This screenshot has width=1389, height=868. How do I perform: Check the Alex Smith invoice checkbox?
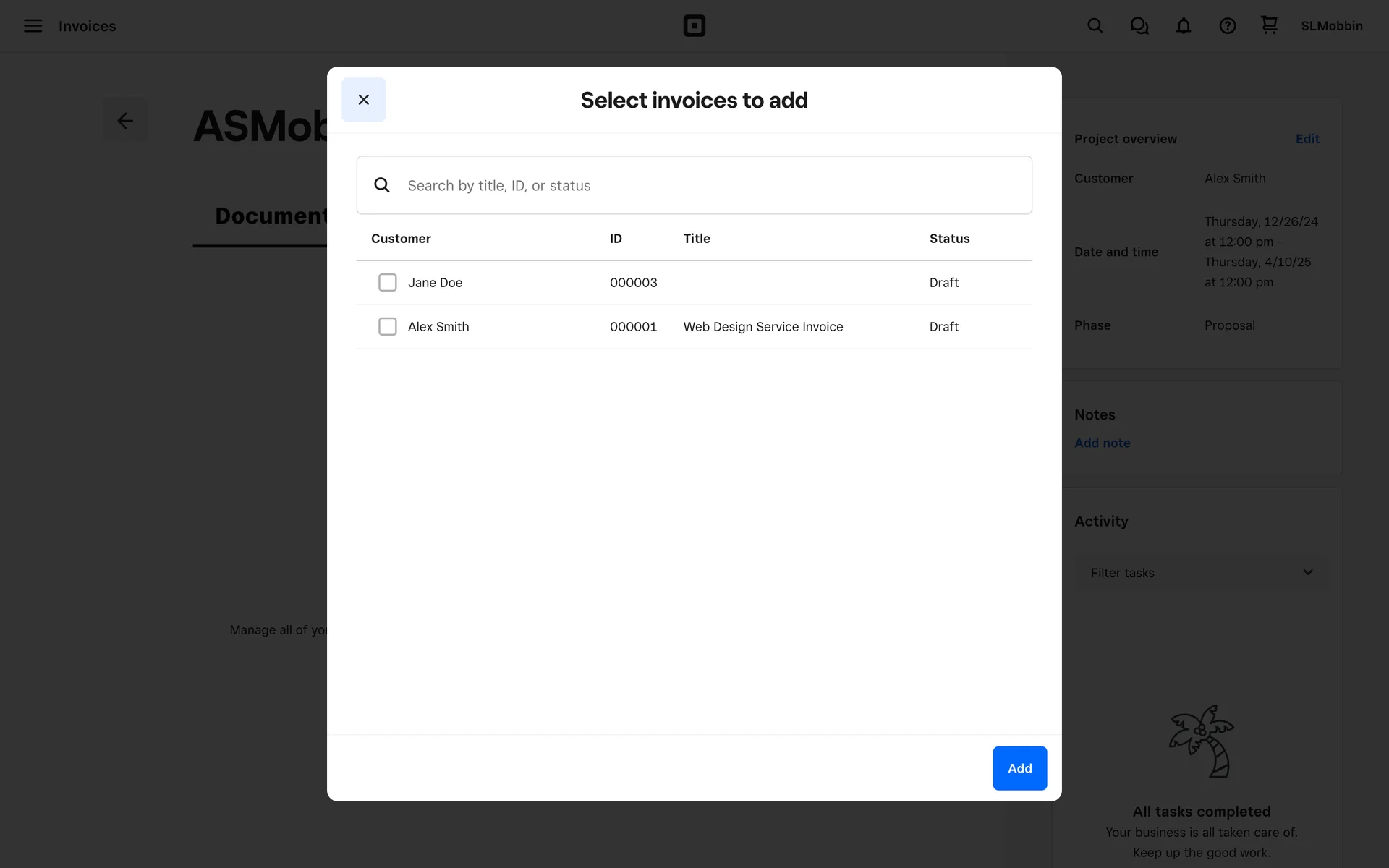(x=388, y=326)
